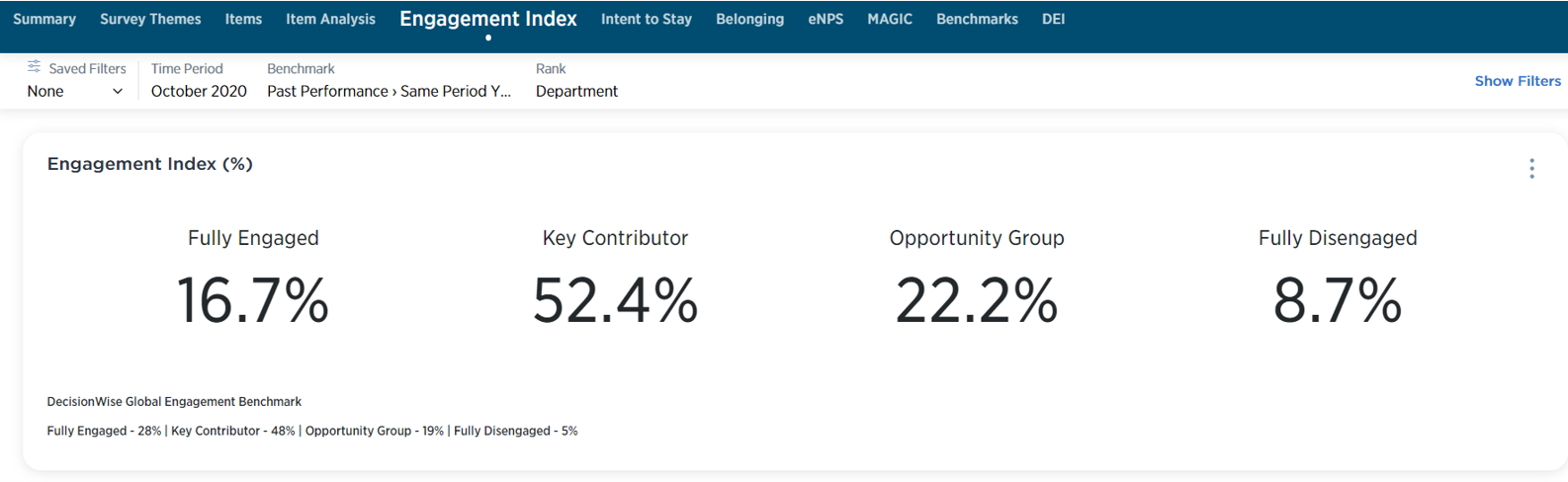
Task: Open the Time Period October 2020 selector
Action: click(199, 92)
